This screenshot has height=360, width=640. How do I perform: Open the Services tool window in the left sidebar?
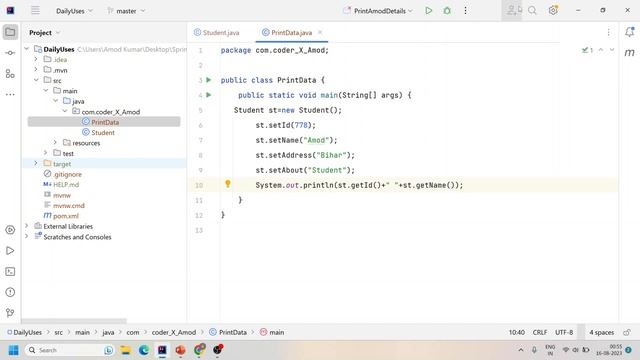point(10,230)
